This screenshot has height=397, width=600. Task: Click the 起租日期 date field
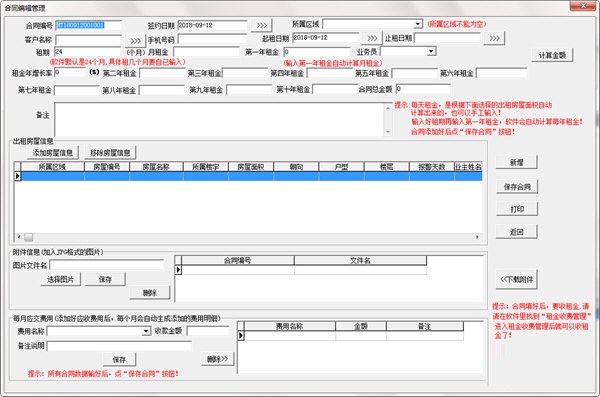coord(326,38)
